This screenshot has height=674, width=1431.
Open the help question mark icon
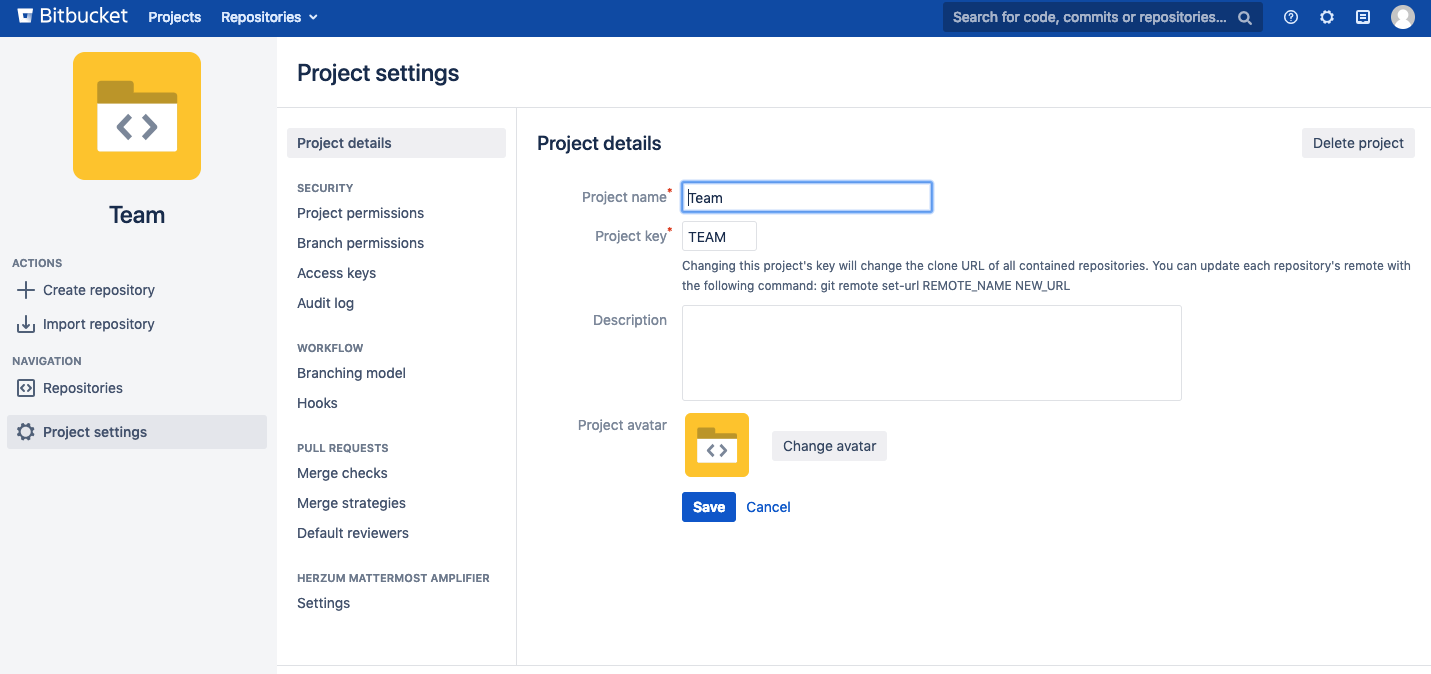(x=1291, y=17)
